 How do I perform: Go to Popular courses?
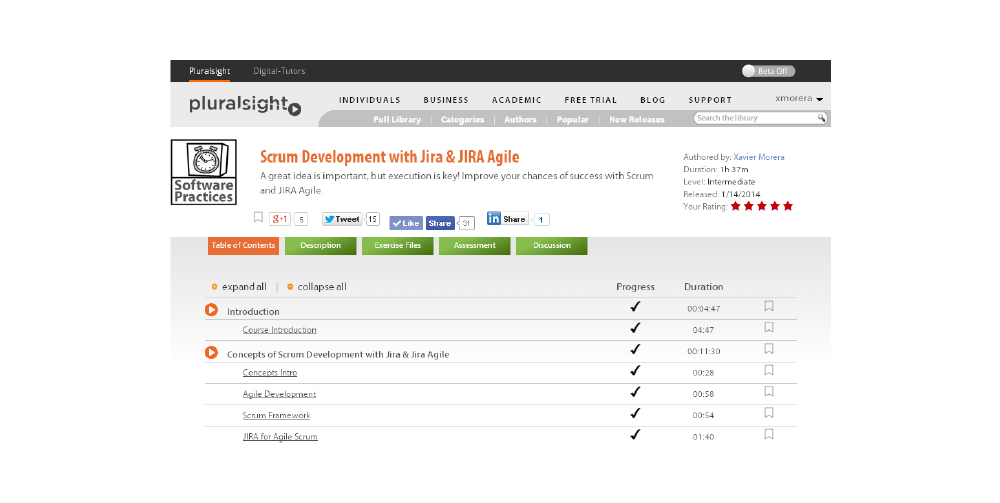click(573, 119)
